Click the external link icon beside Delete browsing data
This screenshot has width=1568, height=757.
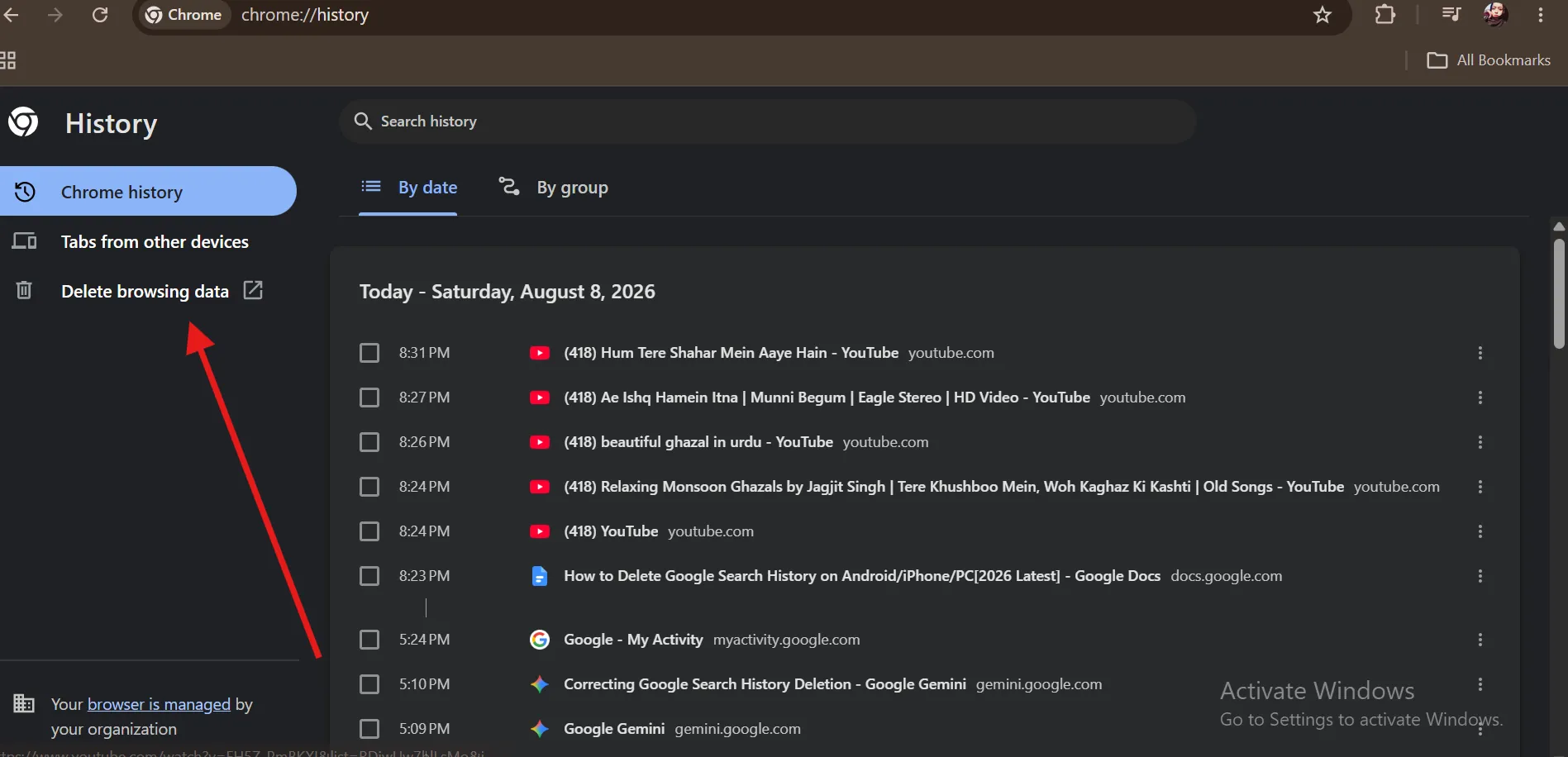(x=253, y=290)
